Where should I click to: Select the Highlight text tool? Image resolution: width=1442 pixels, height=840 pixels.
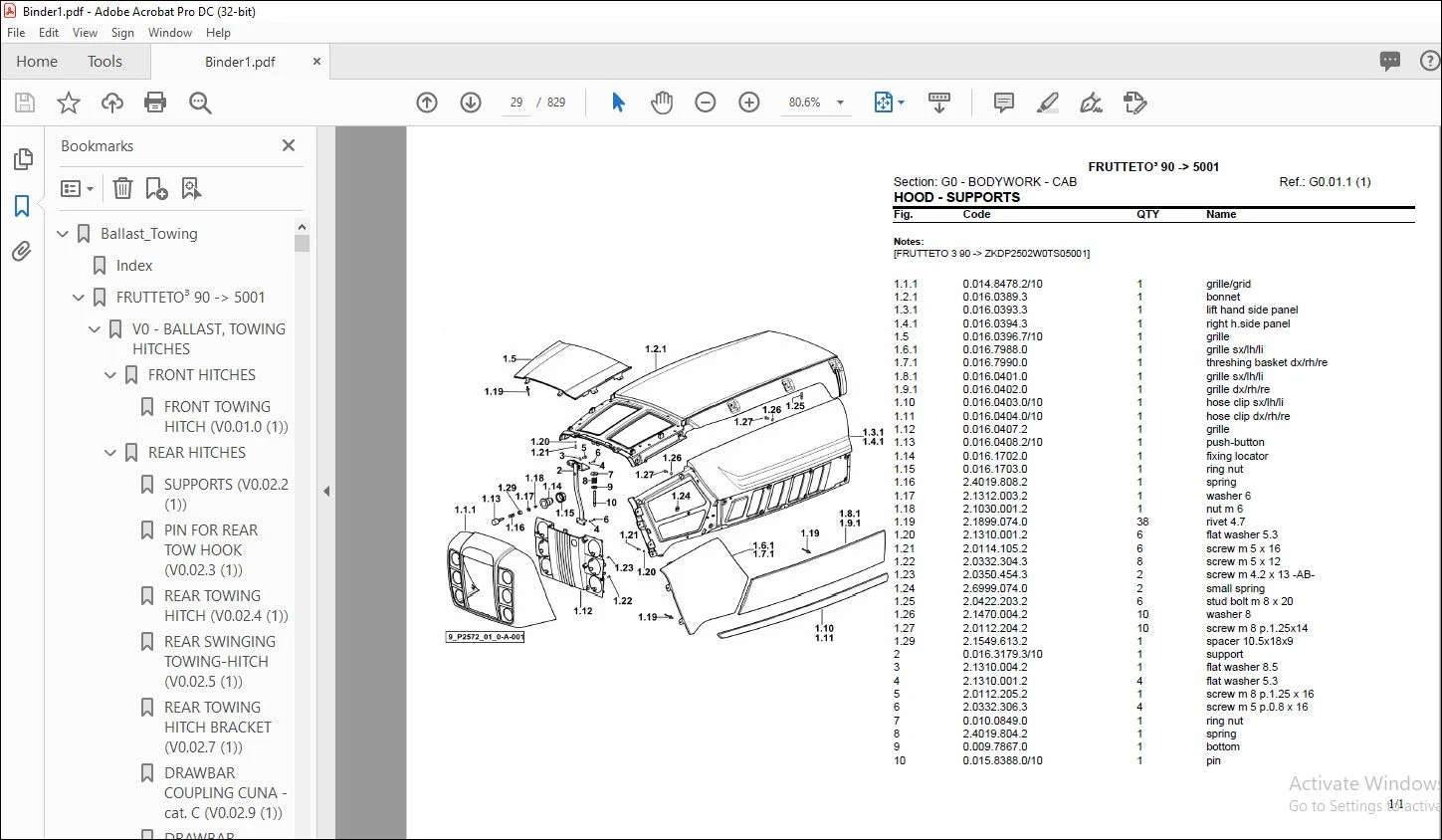click(1047, 103)
